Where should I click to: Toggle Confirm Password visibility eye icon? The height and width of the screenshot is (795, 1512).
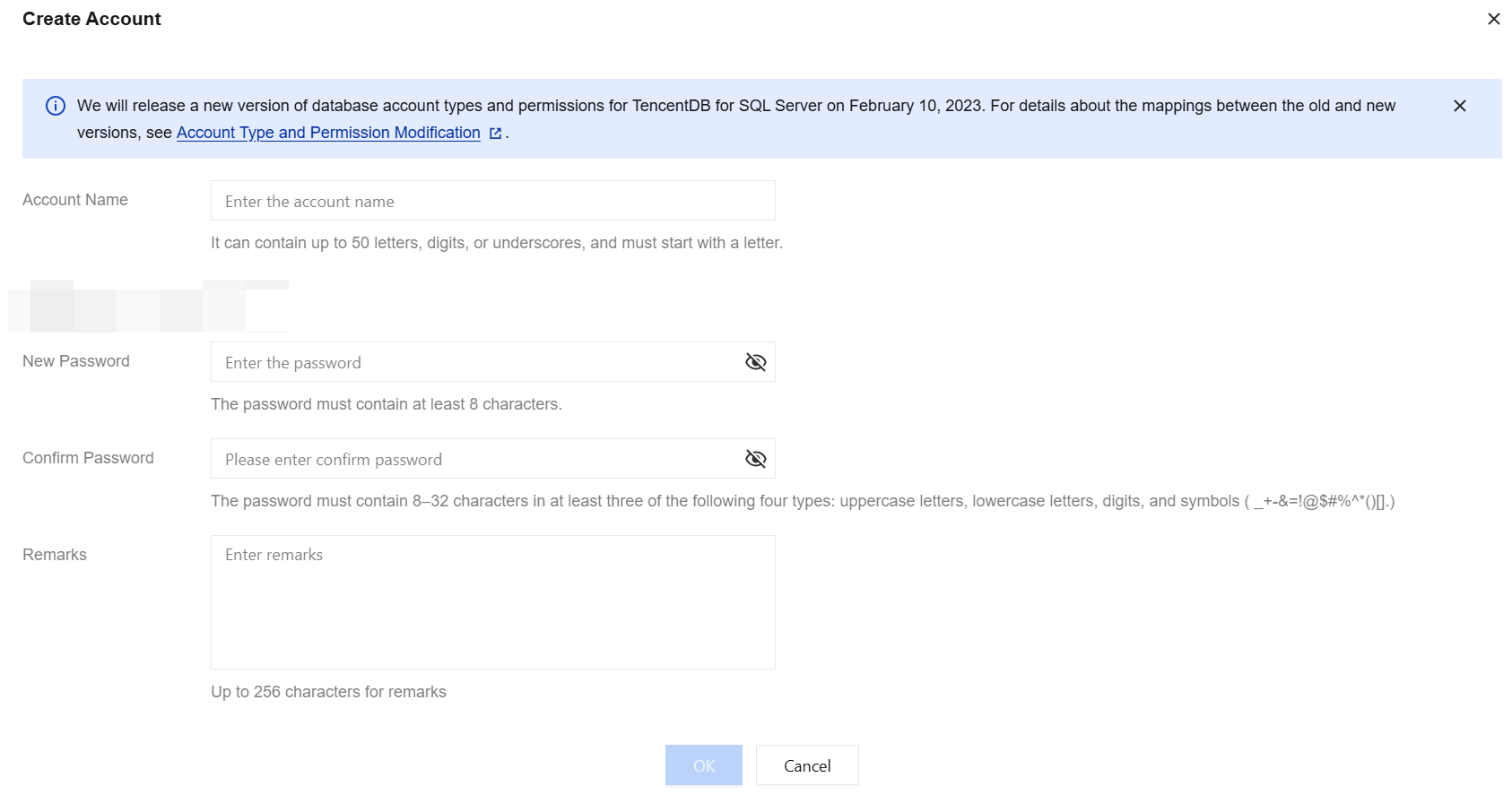(755, 459)
